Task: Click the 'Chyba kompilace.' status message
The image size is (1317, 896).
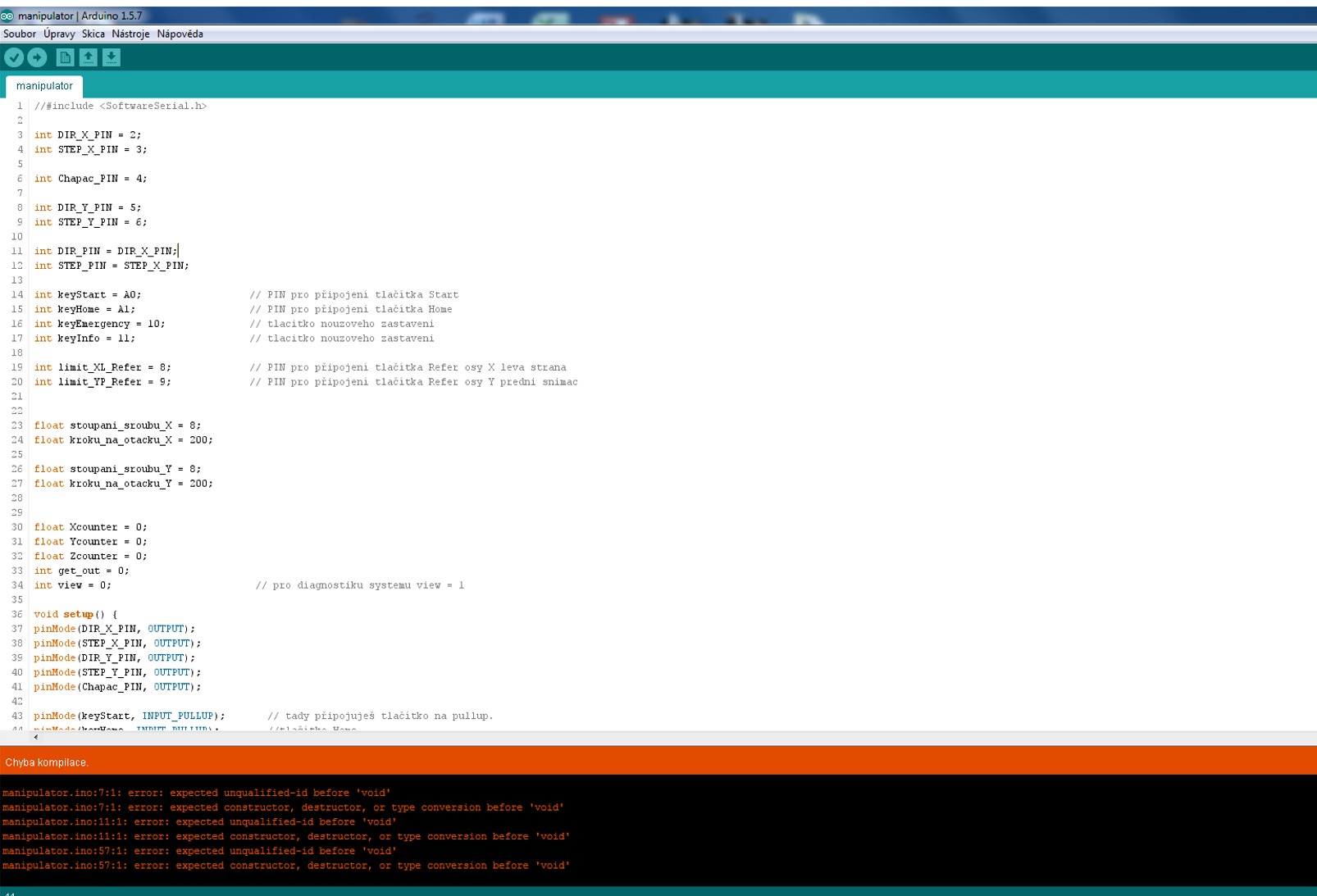Action: click(x=47, y=762)
